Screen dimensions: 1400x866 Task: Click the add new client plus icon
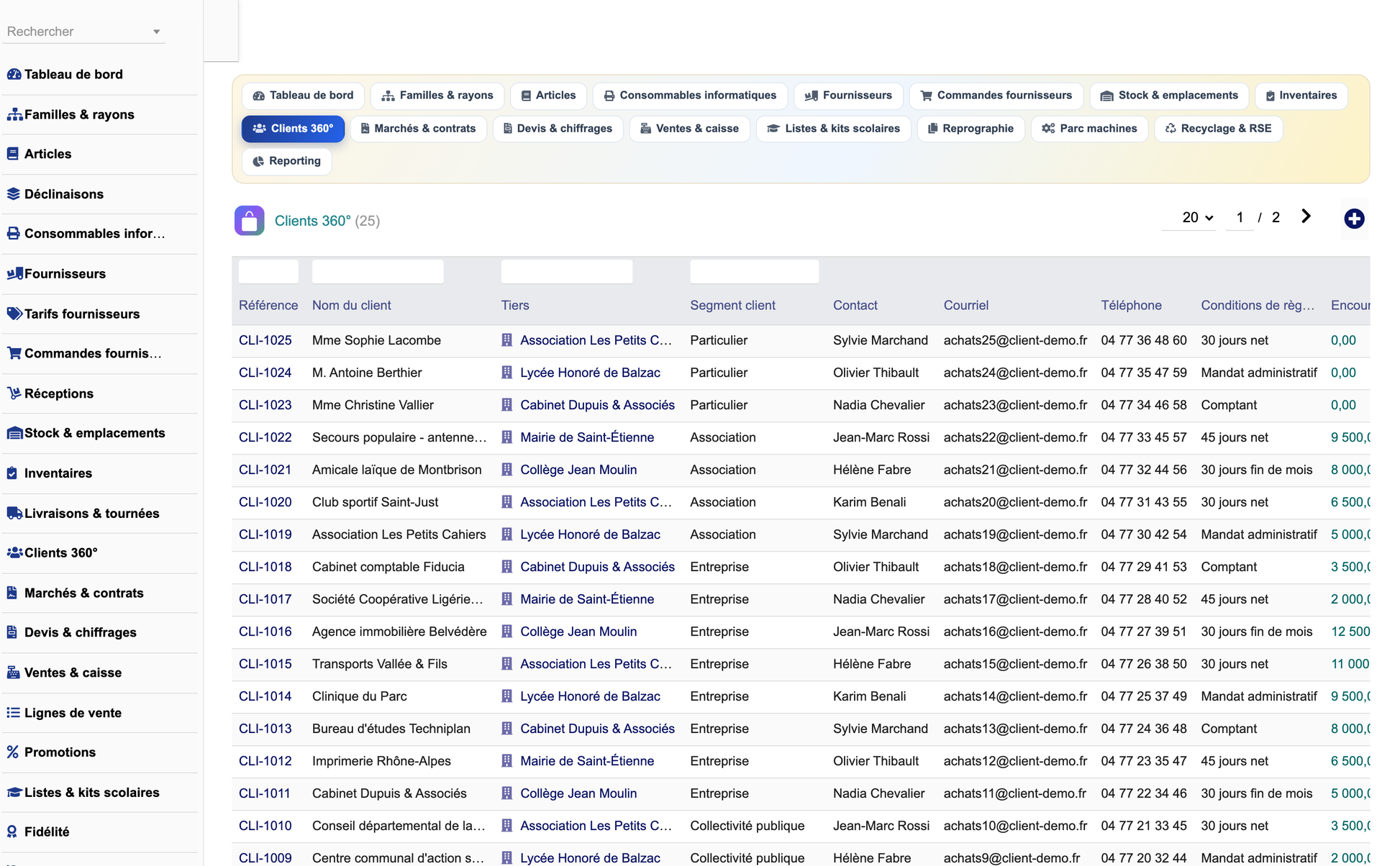pos(1354,219)
